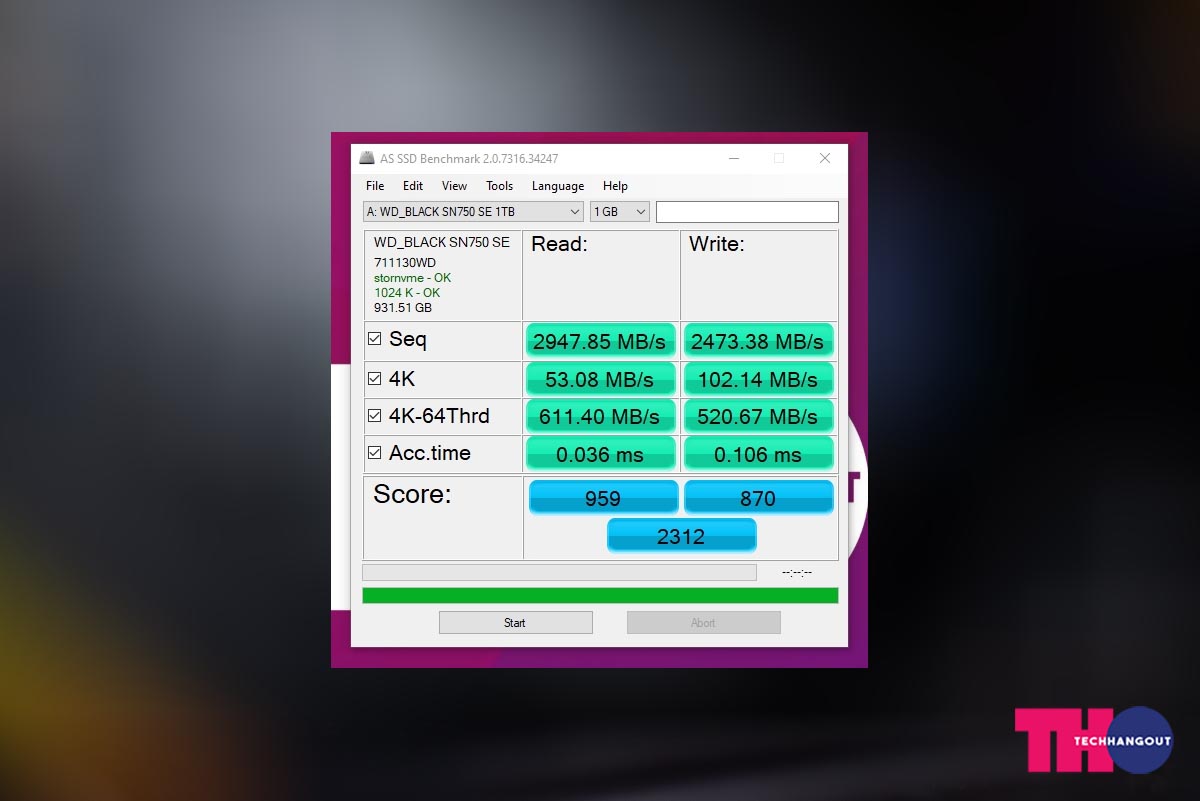Toggle the 4K-64Thrd test checkbox

[x=374, y=415]
